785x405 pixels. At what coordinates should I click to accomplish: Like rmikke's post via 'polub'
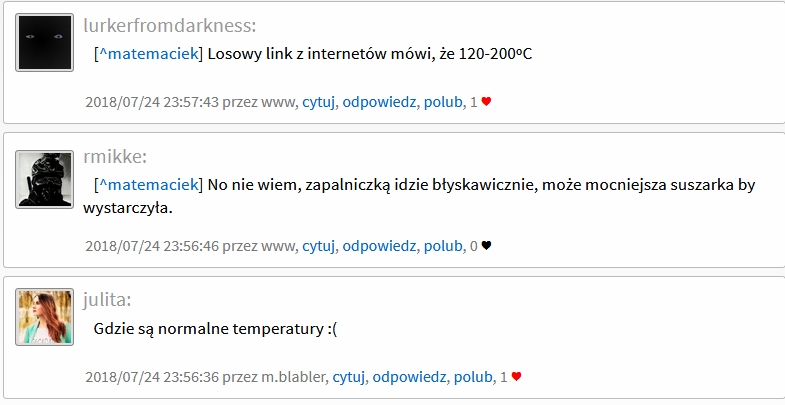coord(443,245)
